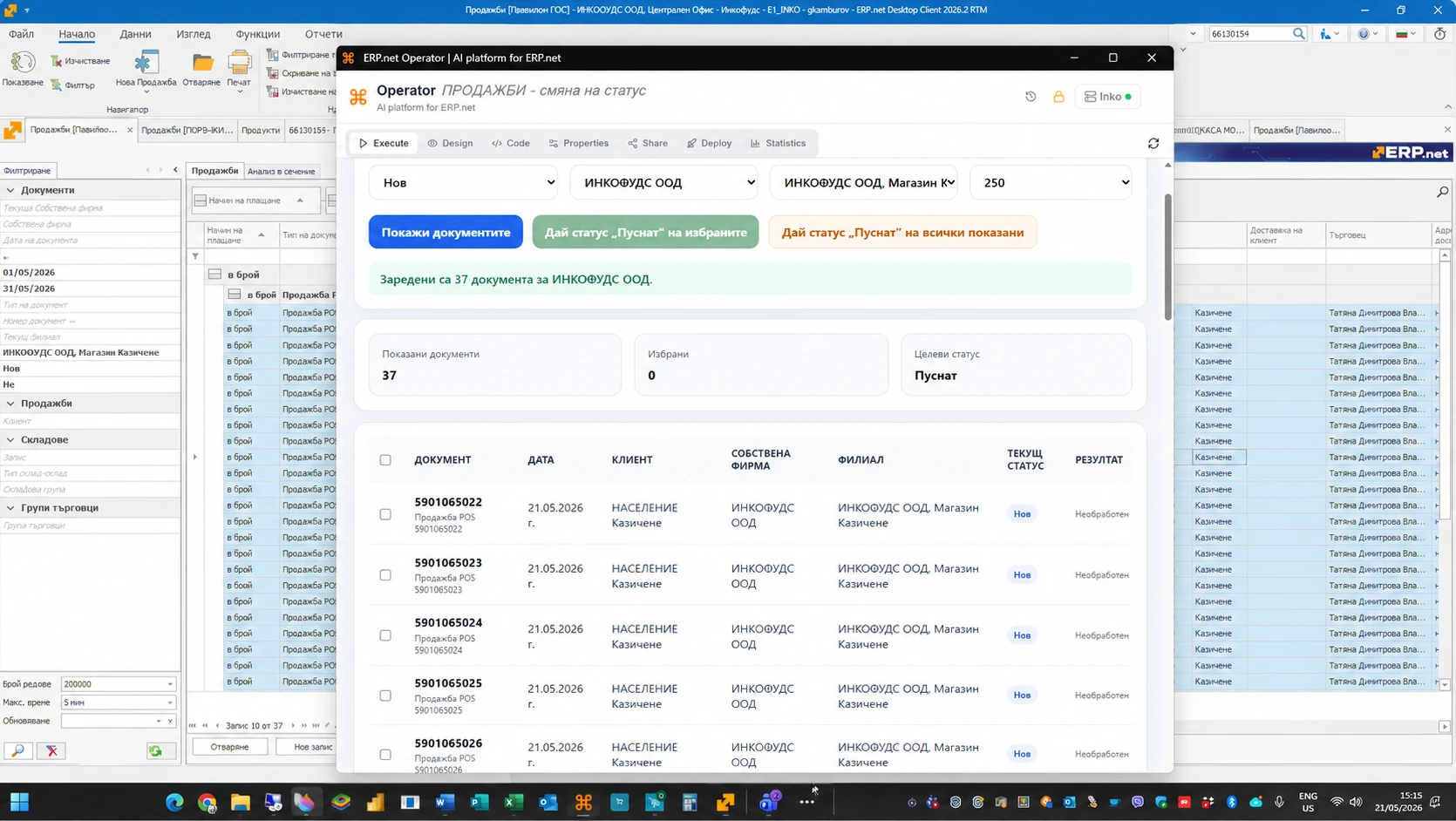Click the Печат printer icon
This screenshot has height=821, width=1456.
pyautogui.click(x=239, y=63)
